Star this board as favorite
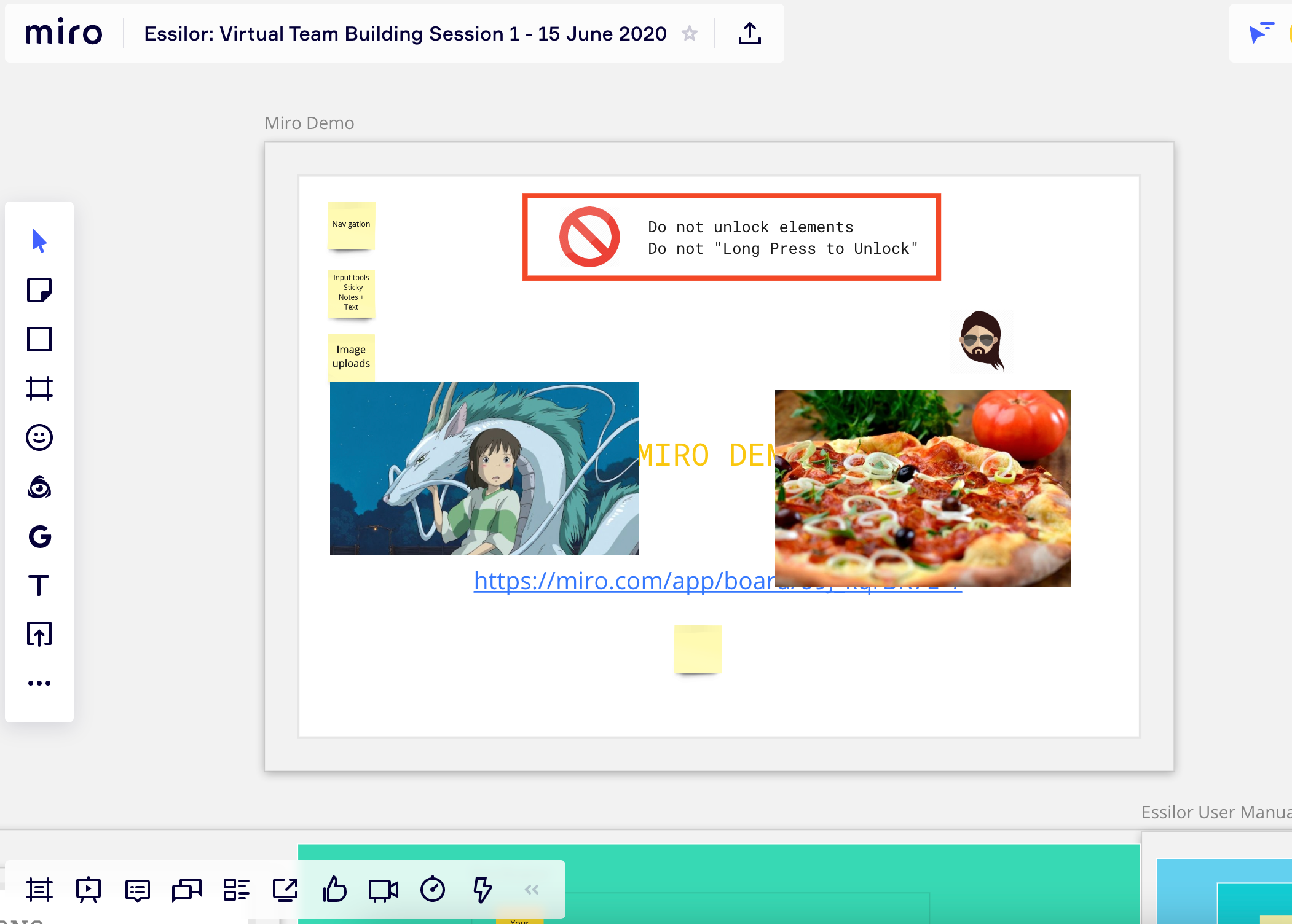The height and width of the screenshot is (924, 1292). (x=690, y=33)
